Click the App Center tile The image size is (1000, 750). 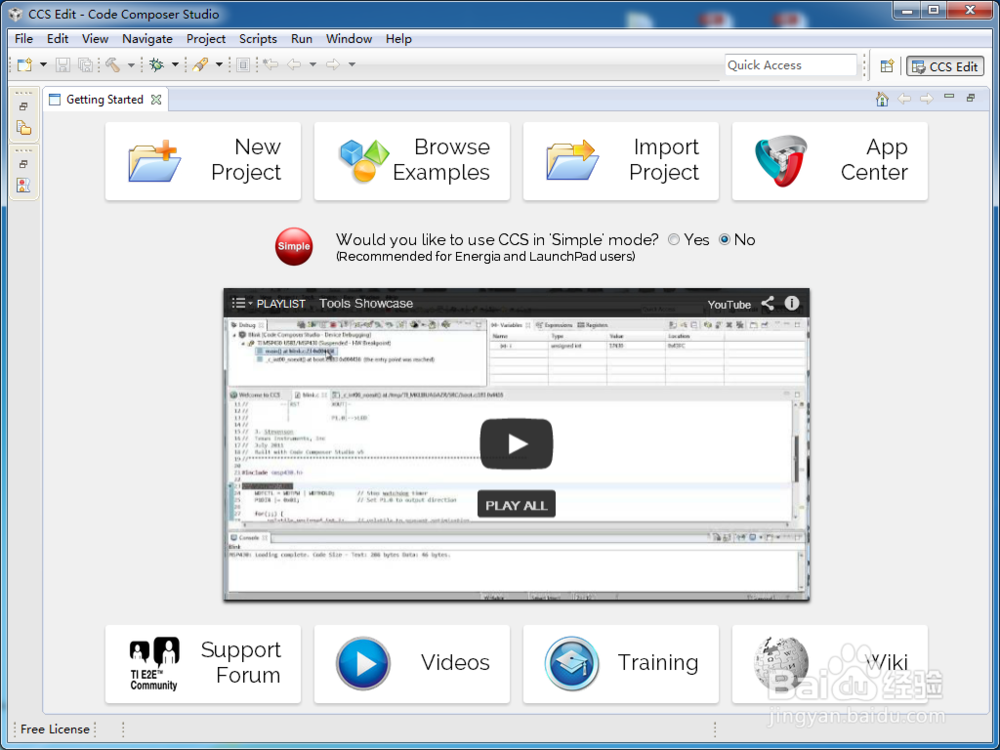tap(830, 161)
